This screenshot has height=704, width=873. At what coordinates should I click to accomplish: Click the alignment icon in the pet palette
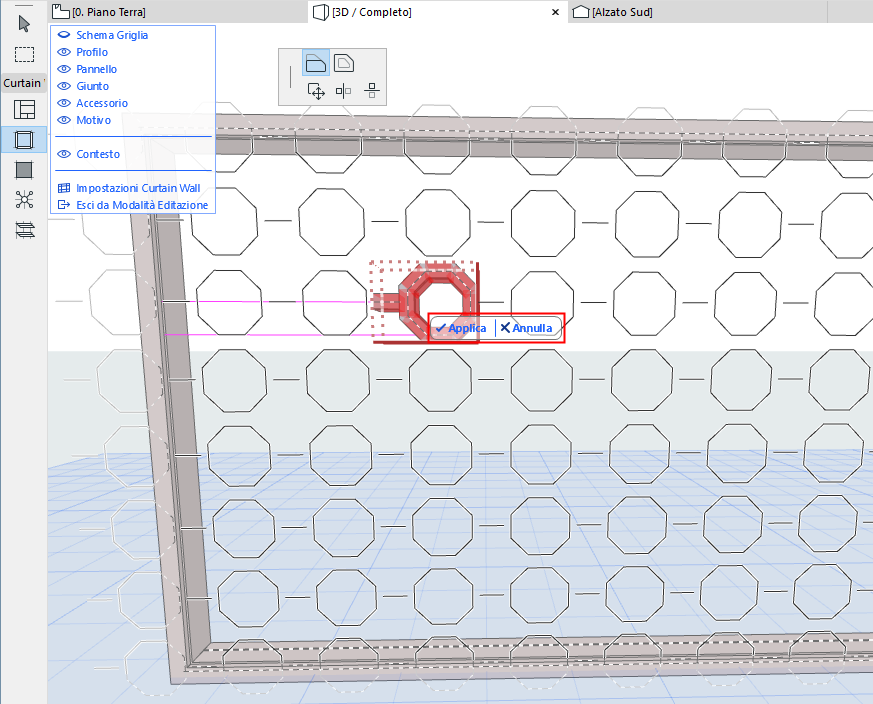click(x=372, y=90)
